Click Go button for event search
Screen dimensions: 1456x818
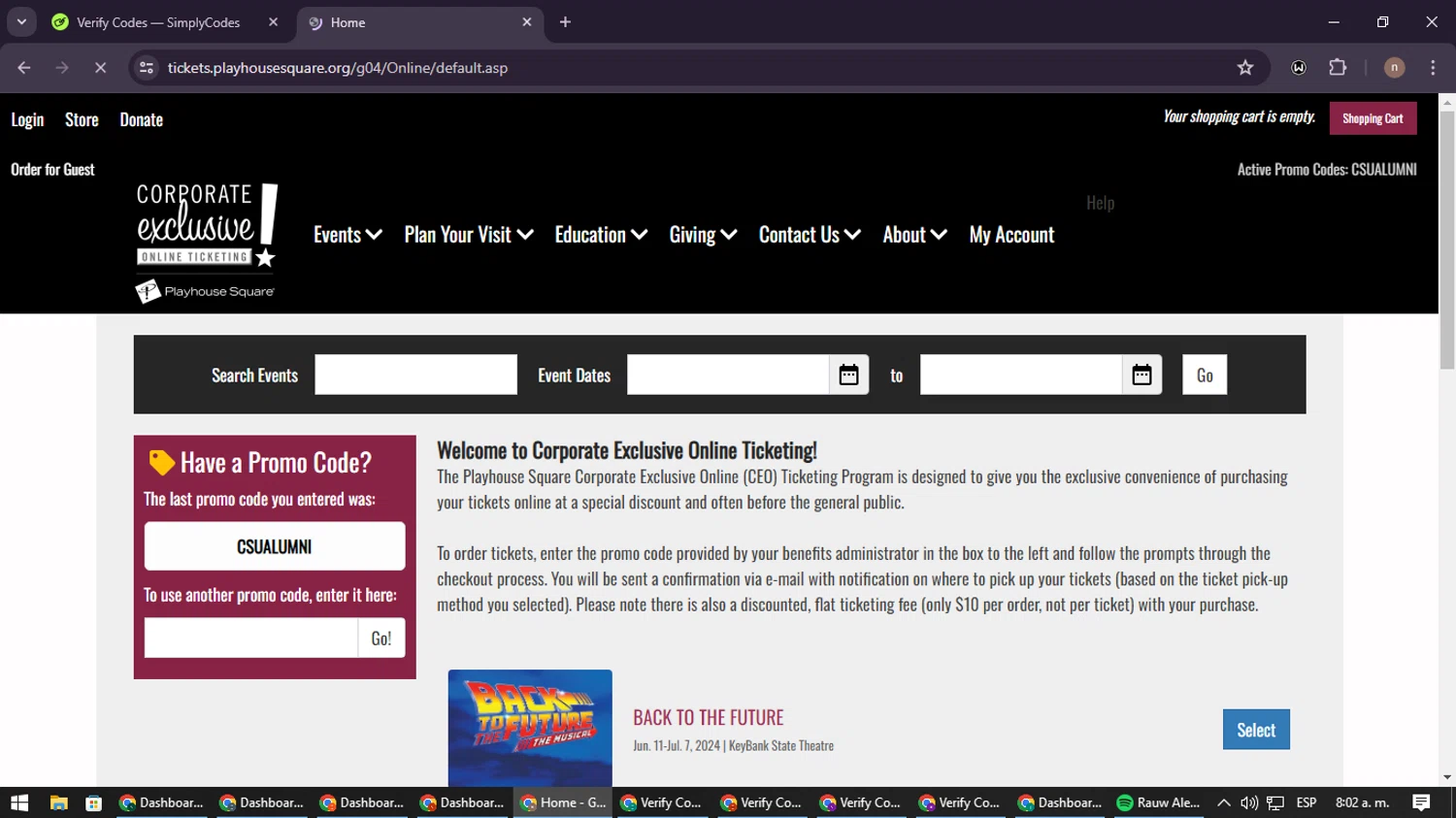point(1205,375)
